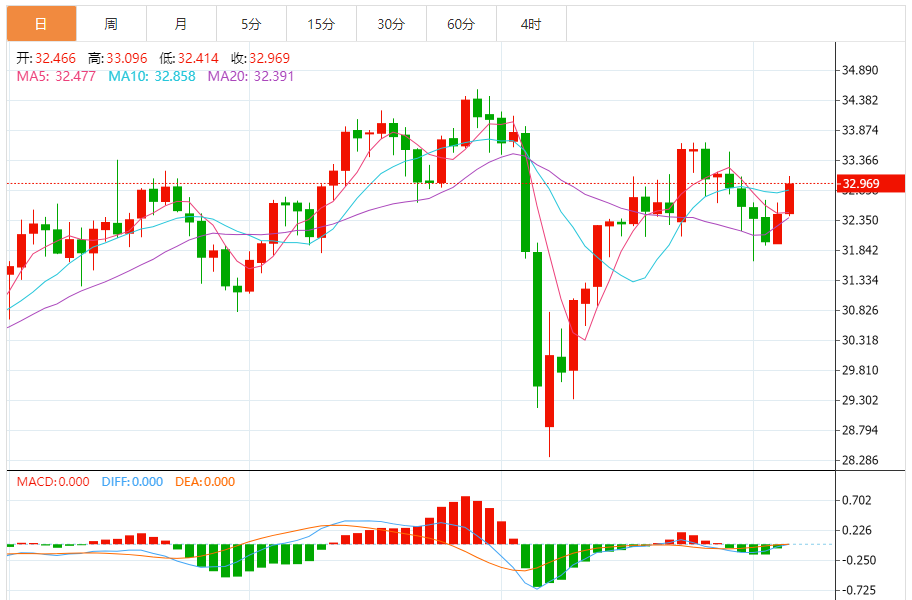This screenshot has height=600, width=912.
Task: Click the MACD:0.000 indicator label
Action: [x=53, y=481]
